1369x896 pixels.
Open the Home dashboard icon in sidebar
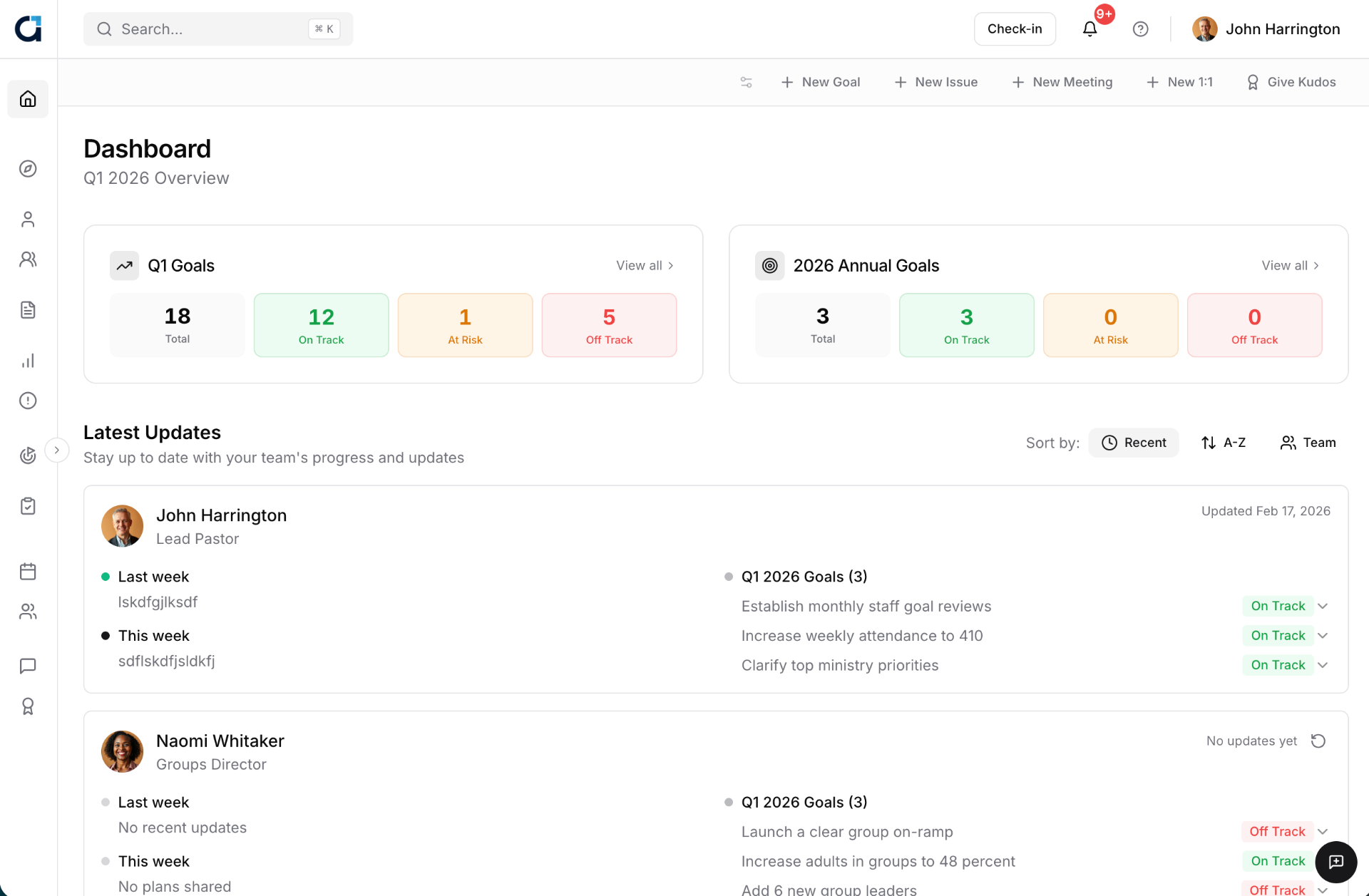pyautogui.click(x=28, y=99)
